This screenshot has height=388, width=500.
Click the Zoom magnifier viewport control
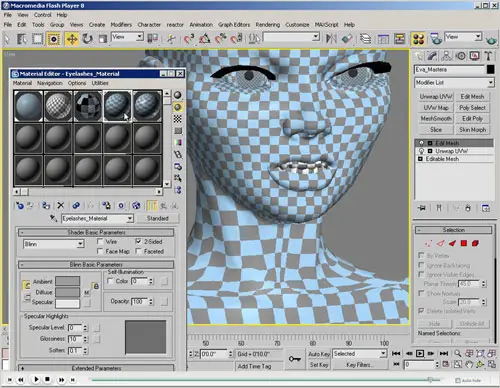pyautogui.click(x=458, y=353)
